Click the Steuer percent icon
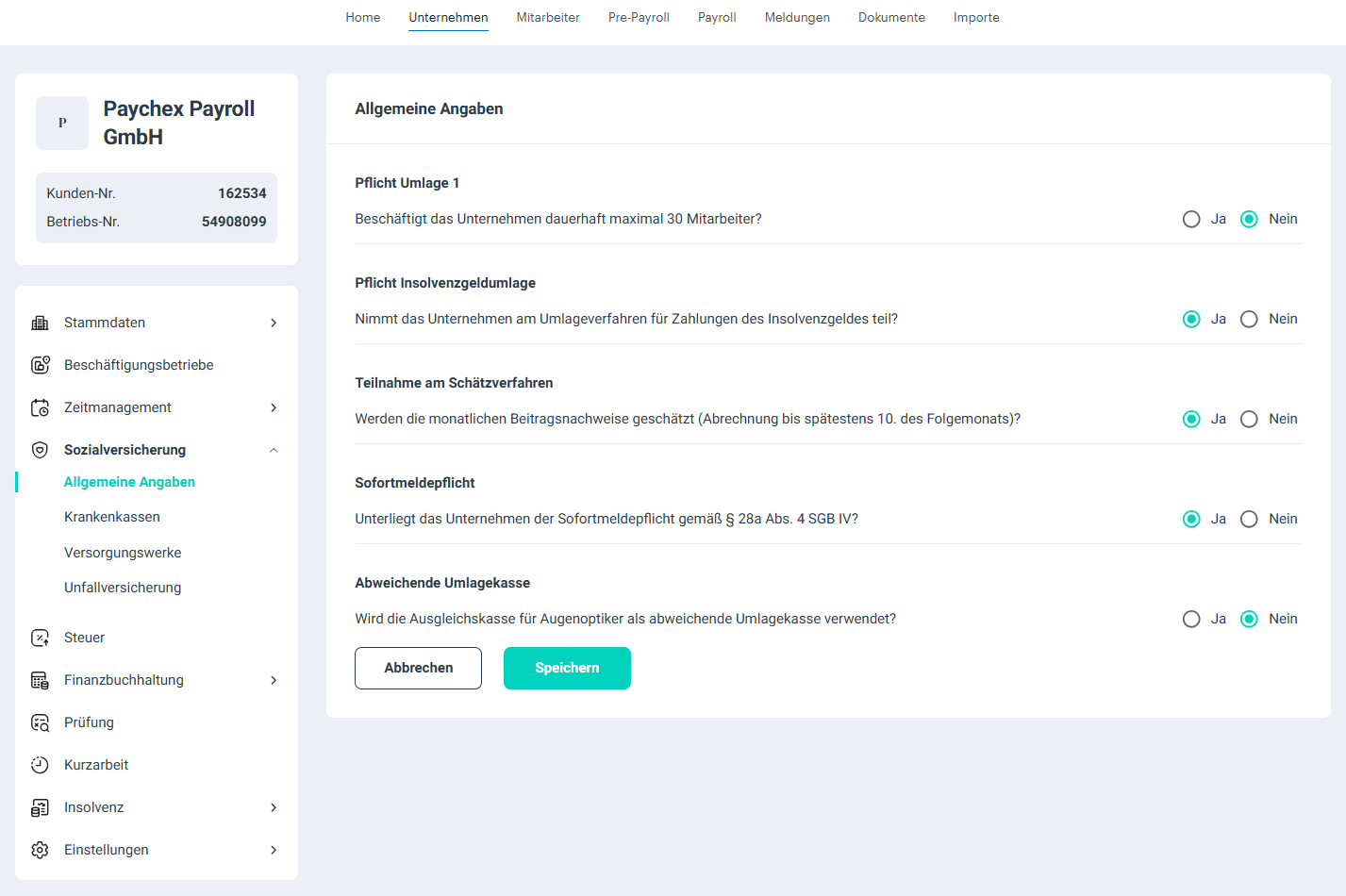This screenshot has width=1346, height=896. coord(40,638)
